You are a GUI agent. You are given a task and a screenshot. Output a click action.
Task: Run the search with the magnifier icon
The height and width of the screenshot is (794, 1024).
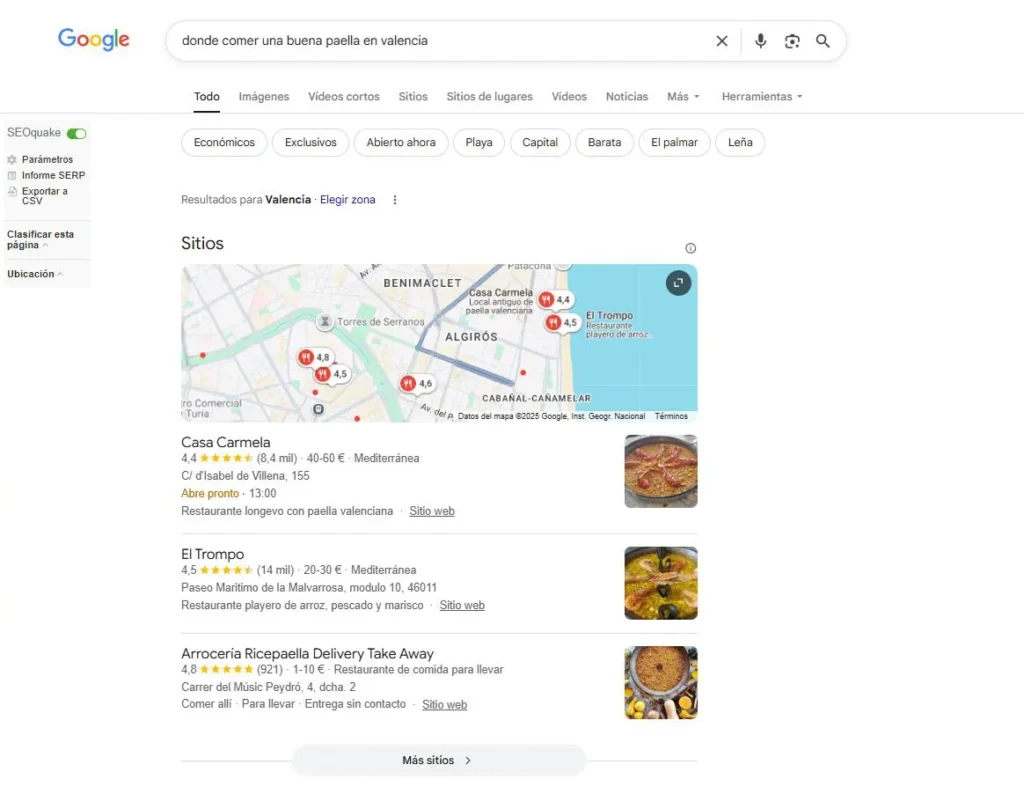(x=823, y=41)
